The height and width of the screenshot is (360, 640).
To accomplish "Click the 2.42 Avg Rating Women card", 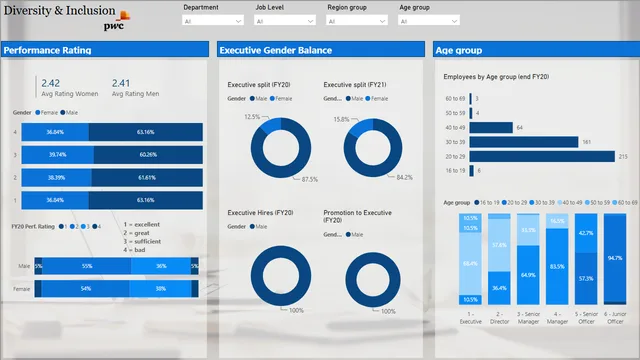I will coord(69,87).
